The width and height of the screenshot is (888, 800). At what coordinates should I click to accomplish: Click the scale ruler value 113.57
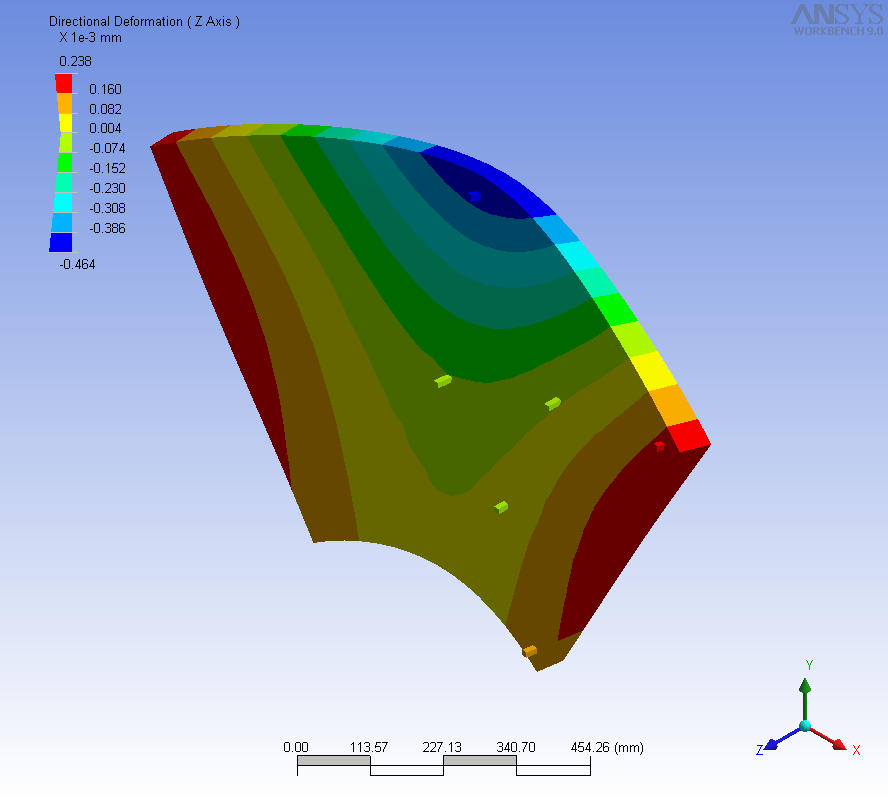point(369,747)
